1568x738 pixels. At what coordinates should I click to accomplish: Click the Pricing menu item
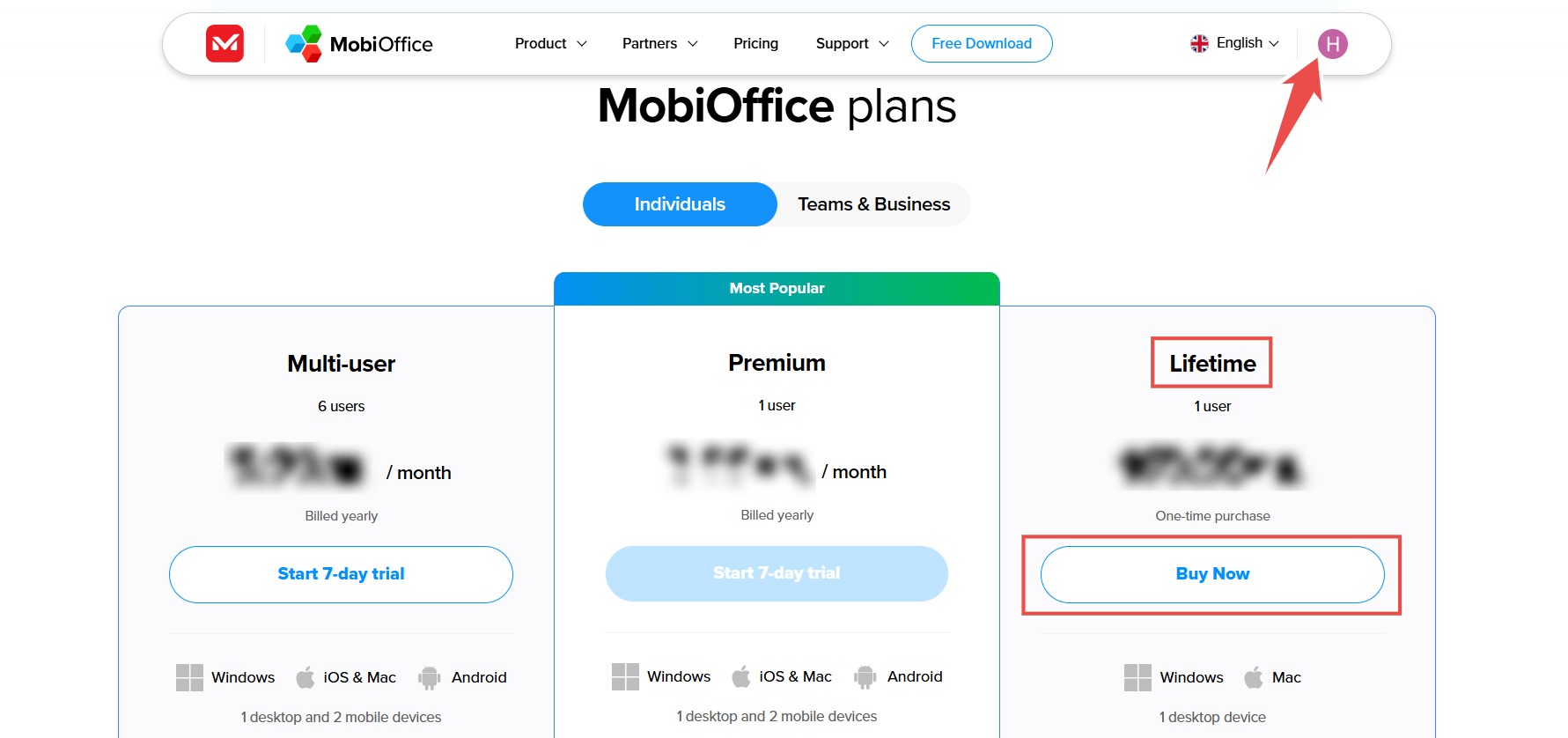[x=755, y=43]
